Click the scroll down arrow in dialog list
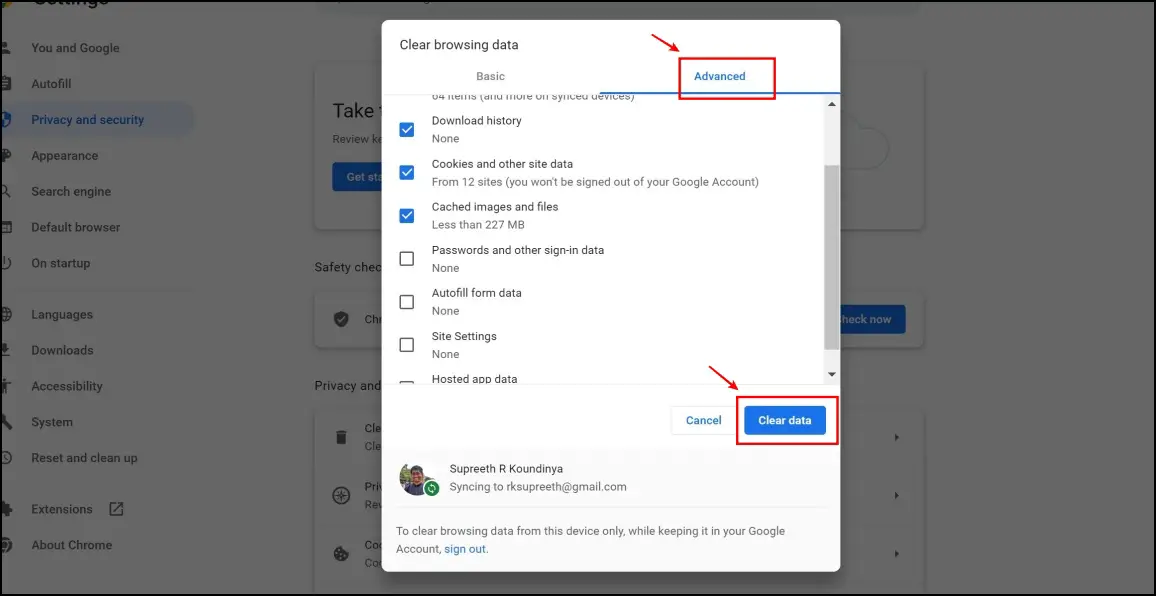1156x596 pixels. 832,375
